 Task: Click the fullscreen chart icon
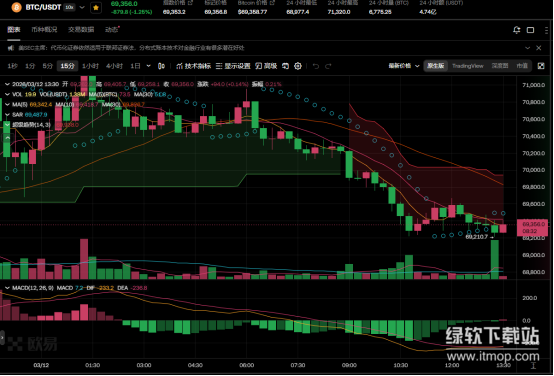[x=541, y=66]
